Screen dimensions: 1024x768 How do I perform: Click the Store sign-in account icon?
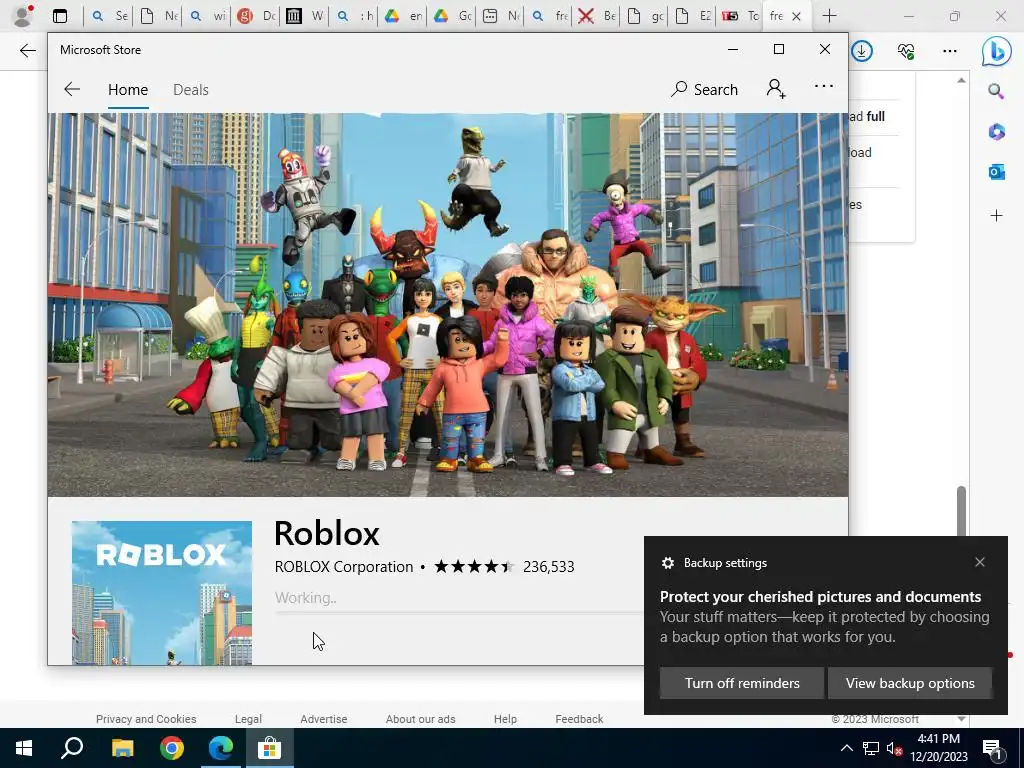(776, 89)
